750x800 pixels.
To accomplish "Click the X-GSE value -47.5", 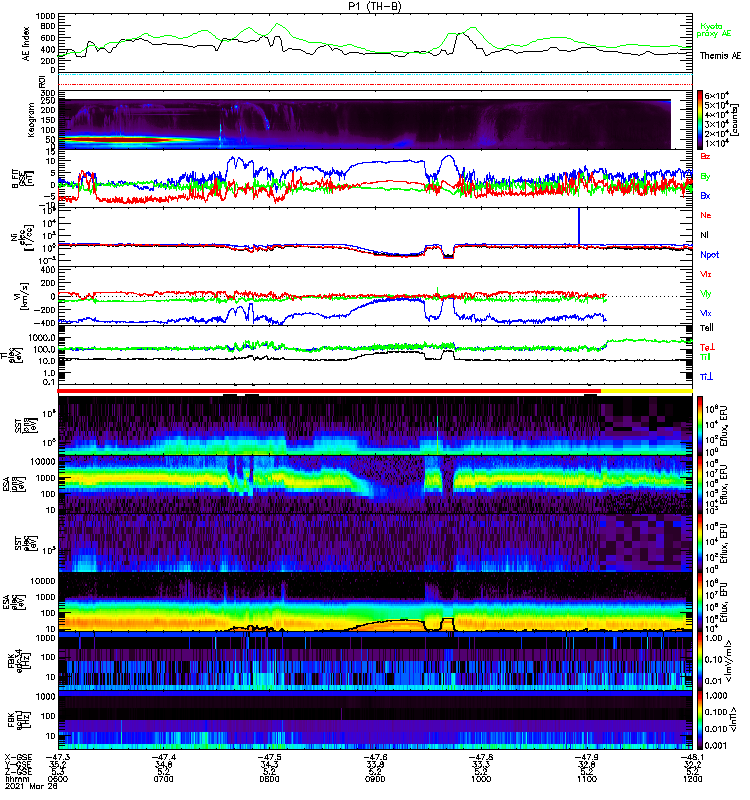I will tap(269, 757).
